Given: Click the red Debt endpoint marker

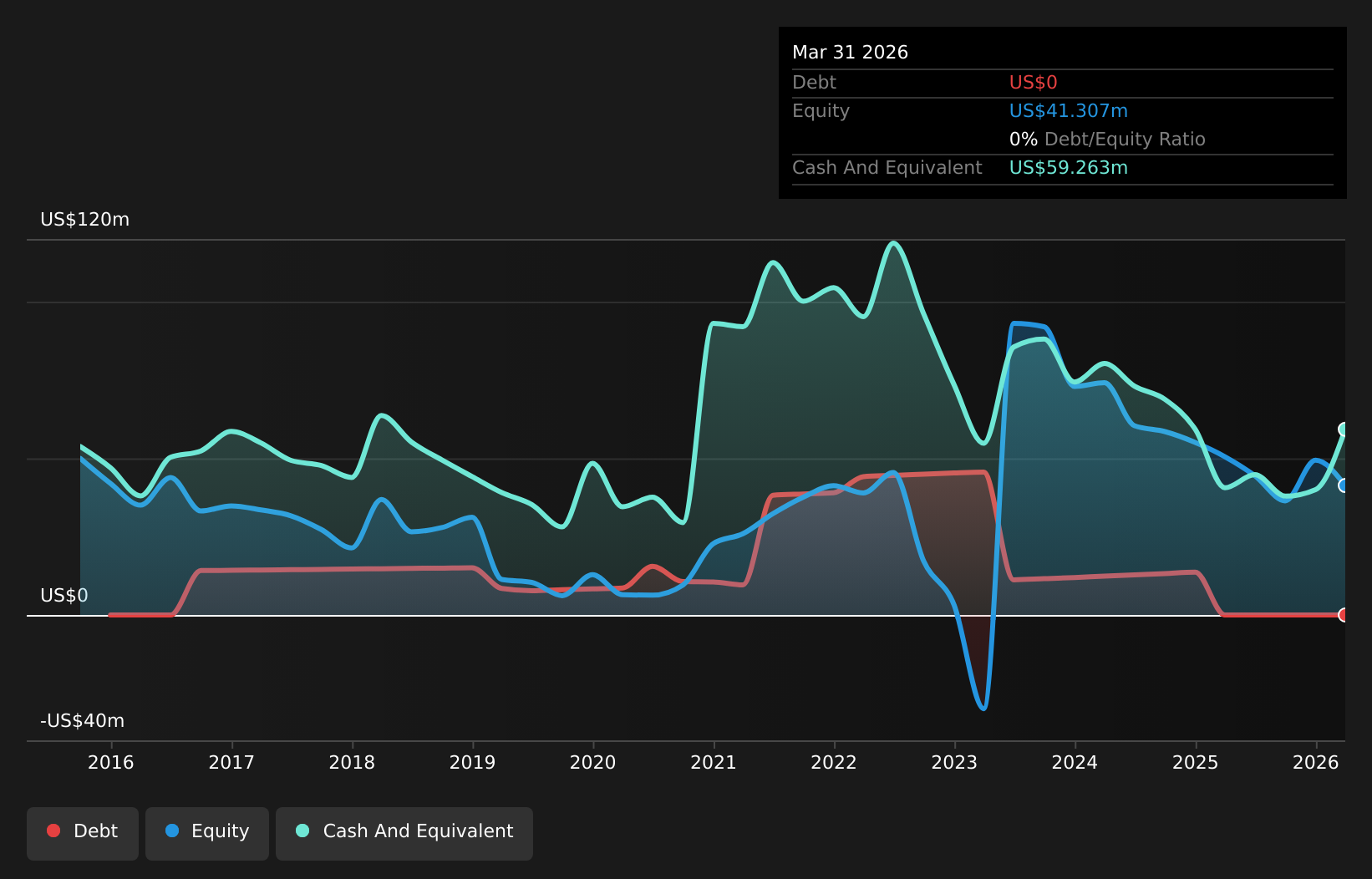Looking at the screenshot, I should click(1344, 615).
